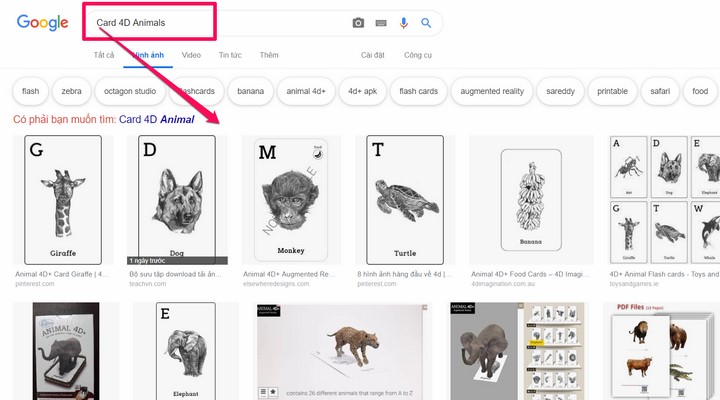Click toysandgames.ie source text
This screenshot has width=720, height=400.
[634, 284]
